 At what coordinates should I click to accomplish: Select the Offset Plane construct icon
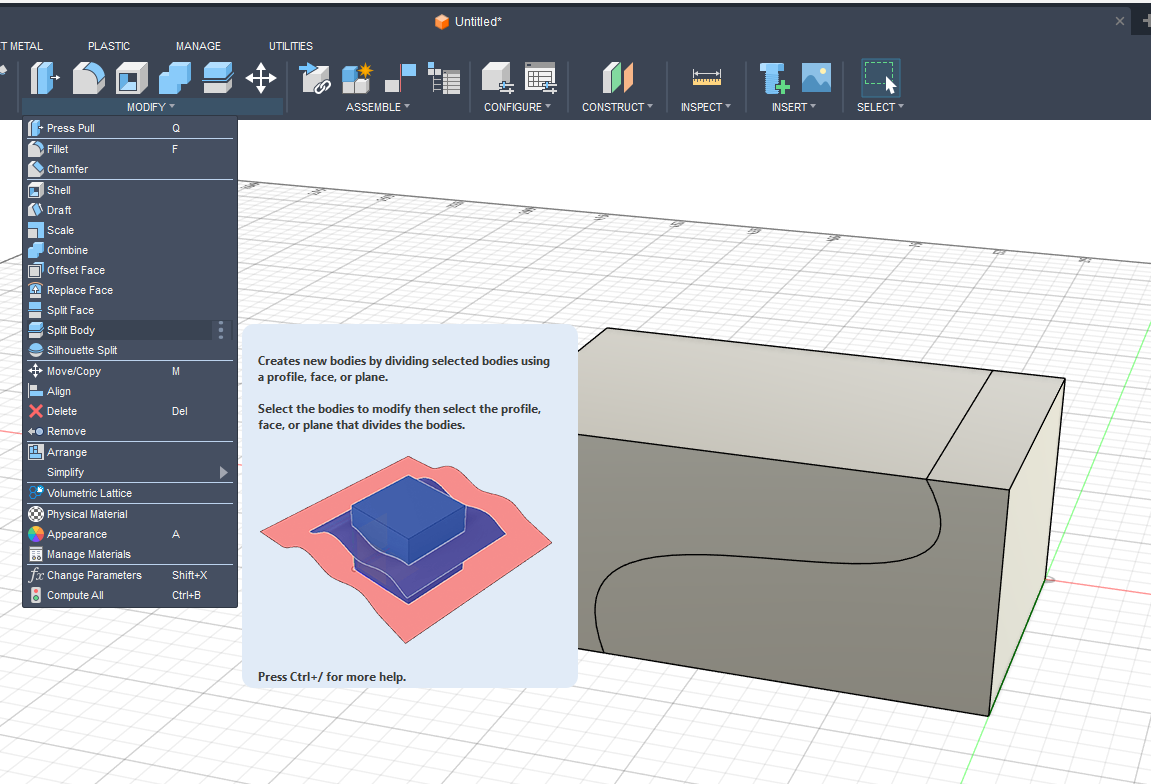click(618, 78)
